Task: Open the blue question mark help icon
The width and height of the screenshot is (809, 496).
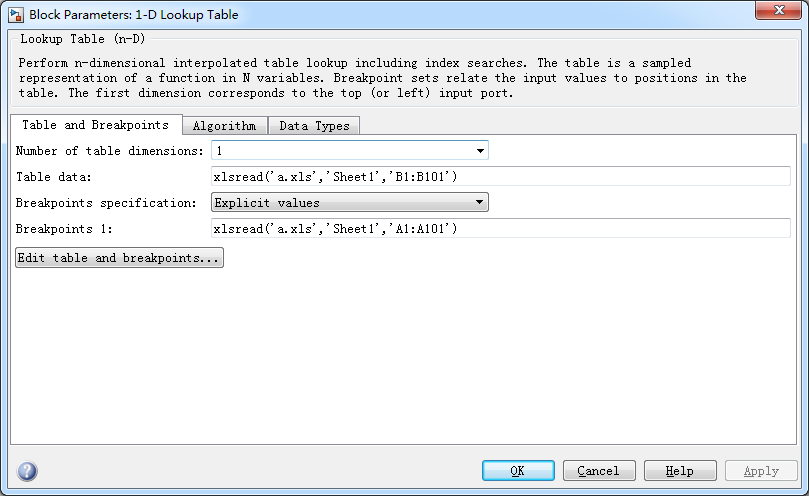Action: click(x=27, y=471)
